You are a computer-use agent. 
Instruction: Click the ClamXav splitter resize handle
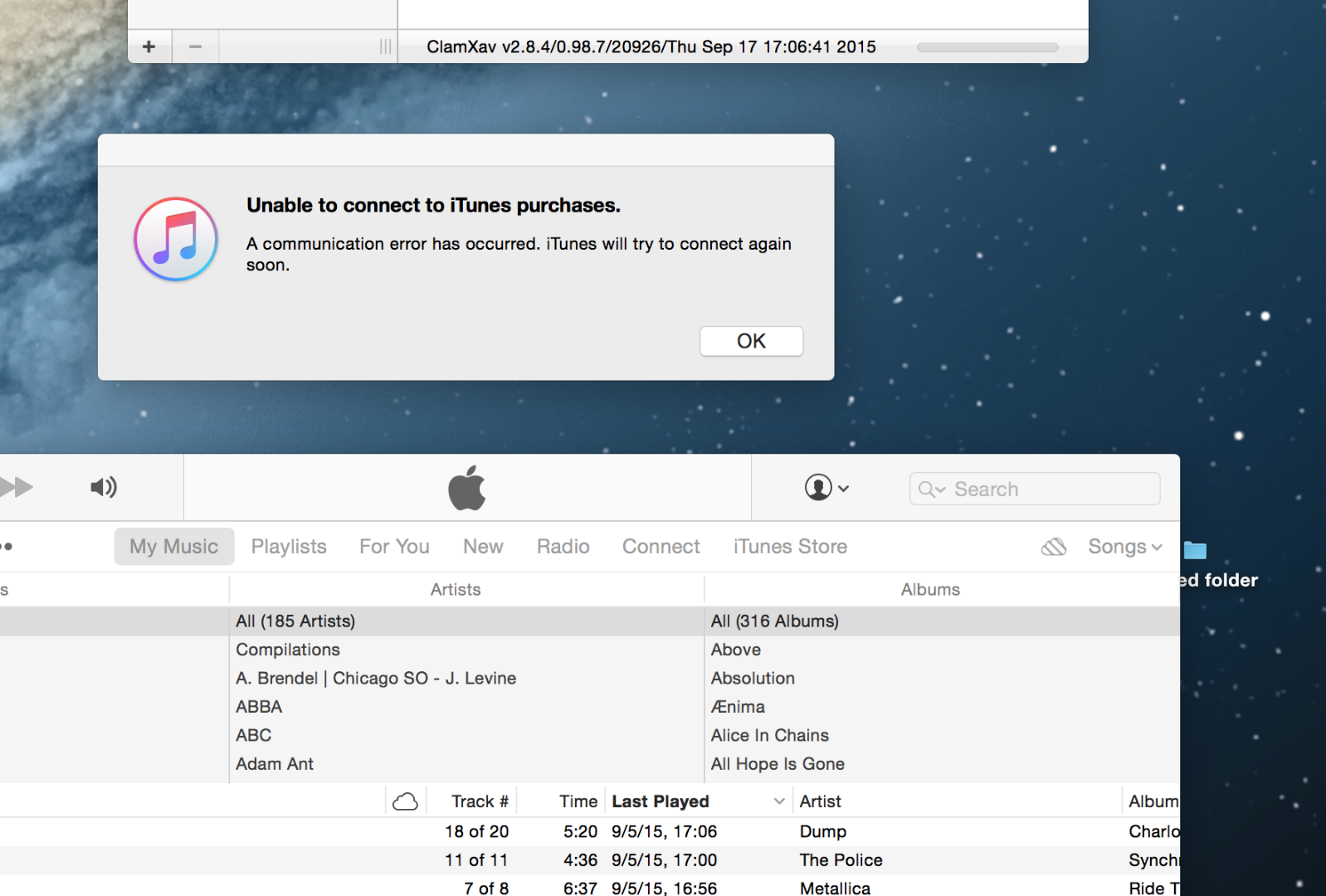click(386, 46)
